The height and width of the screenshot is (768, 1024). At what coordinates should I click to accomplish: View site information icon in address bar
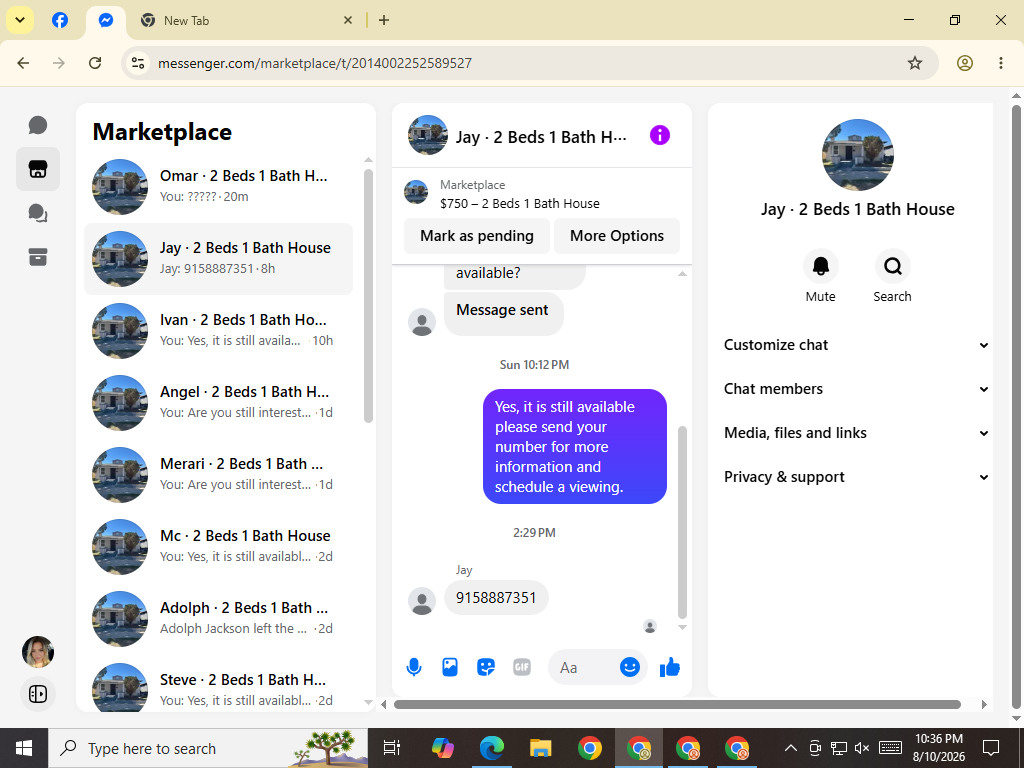coord(138,63)
